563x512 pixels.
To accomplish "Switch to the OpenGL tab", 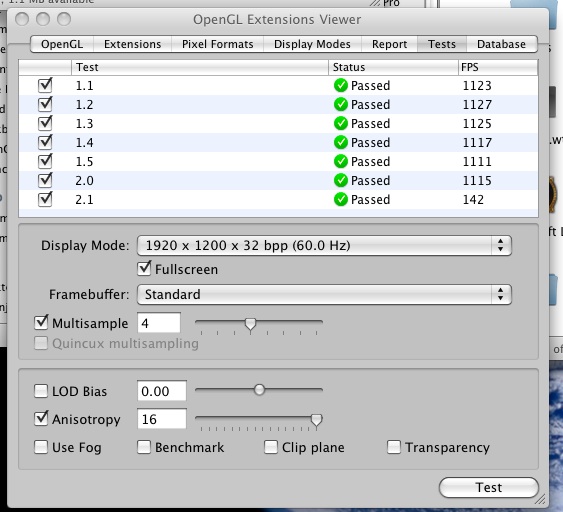I will [x=62, y=44].
